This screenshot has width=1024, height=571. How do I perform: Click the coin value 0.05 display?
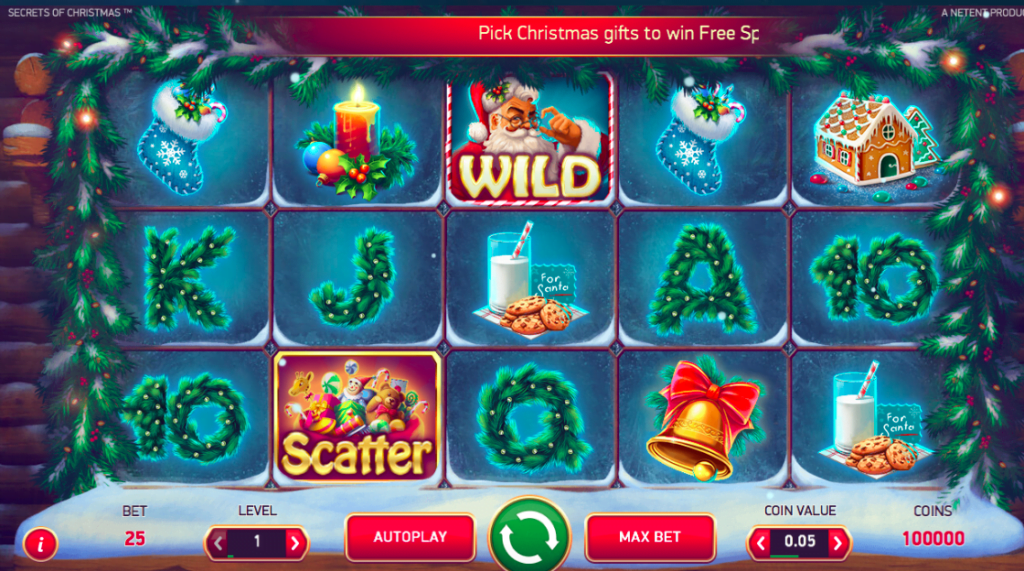(x=799, y=542)
